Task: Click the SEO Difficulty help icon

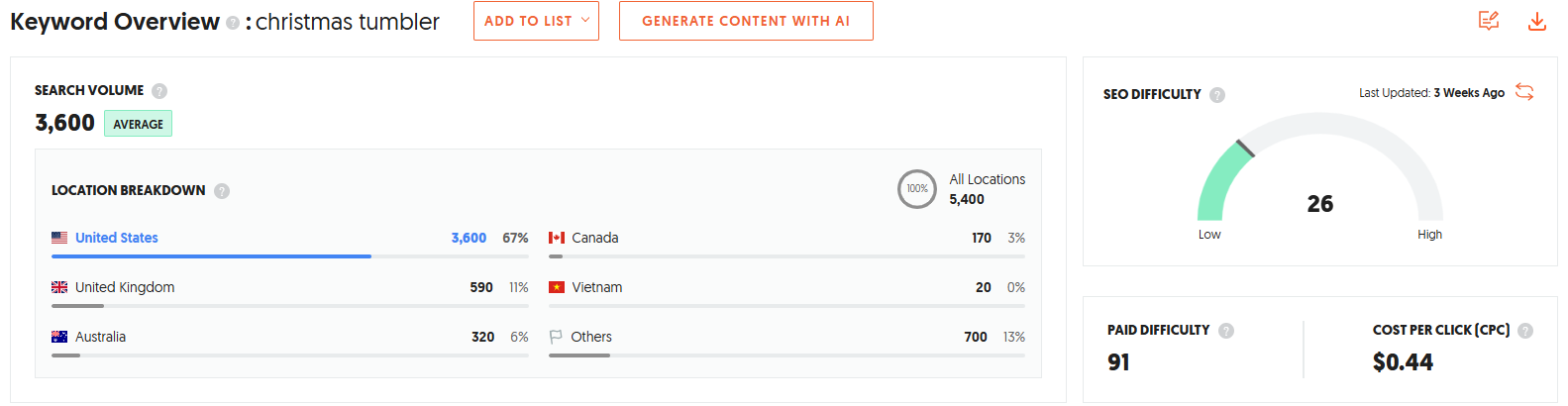Action: pos(1217,95)
